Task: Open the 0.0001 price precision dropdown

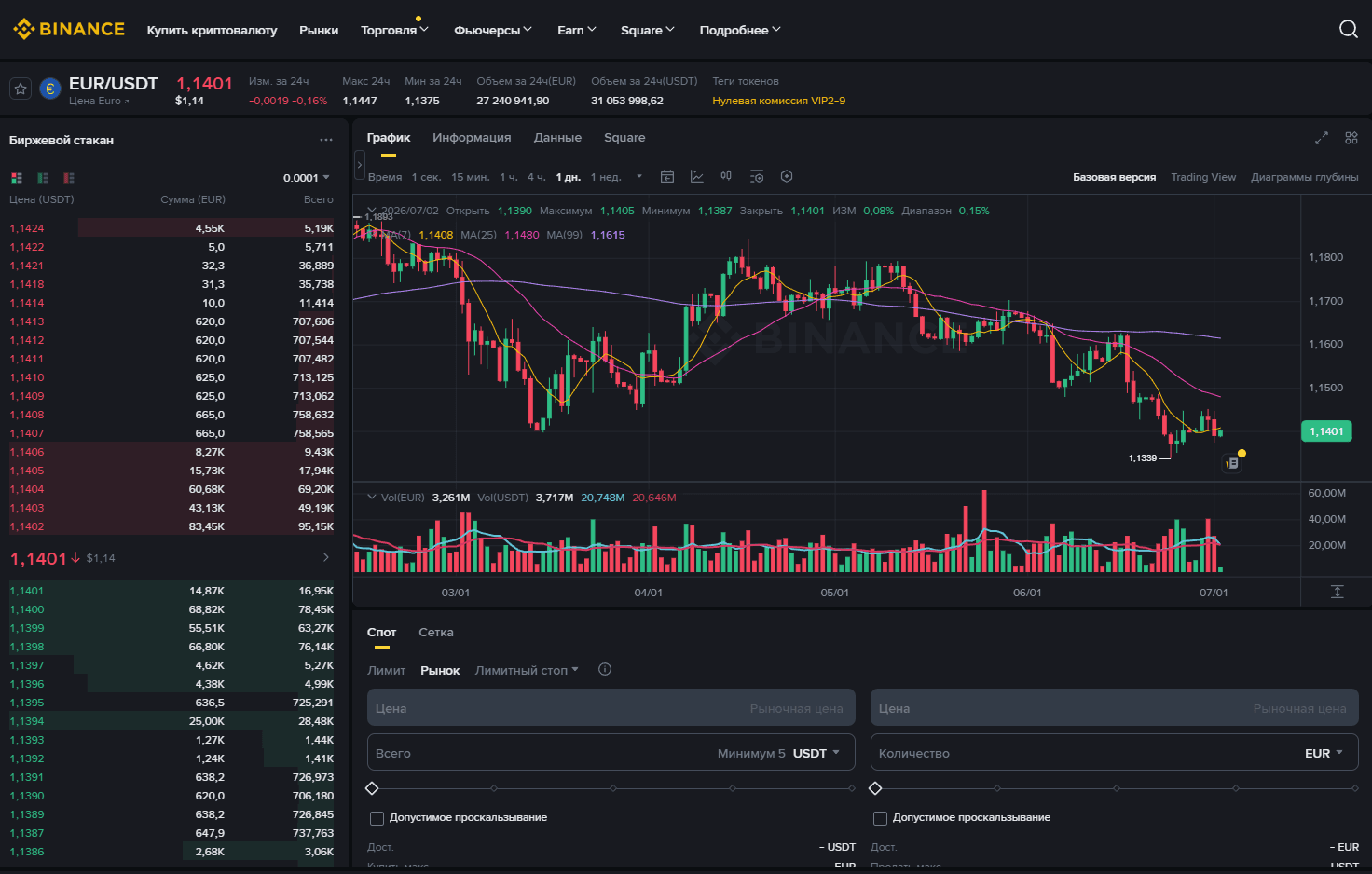Action: click(x=307, y=178)
